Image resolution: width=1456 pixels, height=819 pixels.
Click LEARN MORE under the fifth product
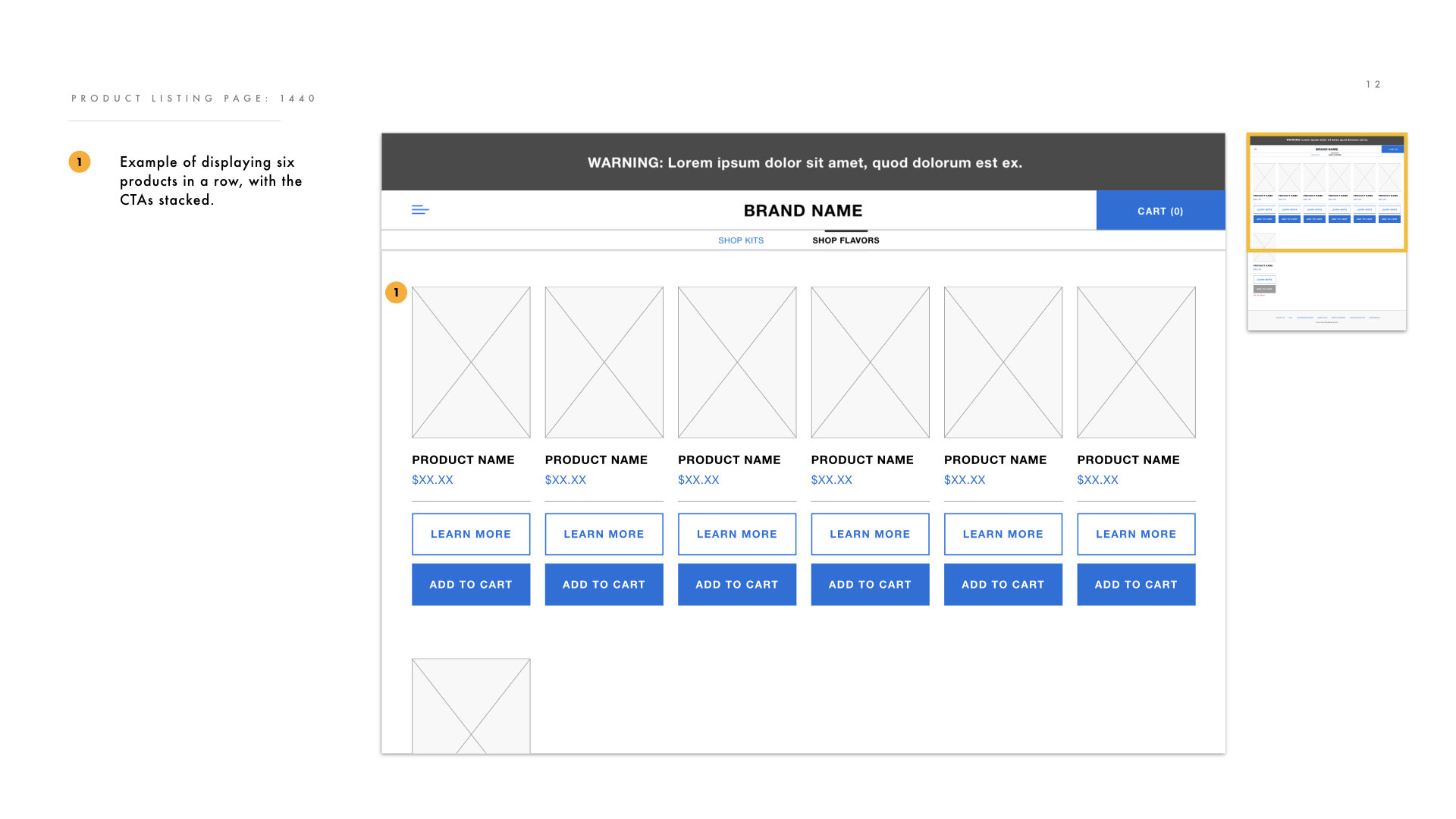coord(1003,534)
